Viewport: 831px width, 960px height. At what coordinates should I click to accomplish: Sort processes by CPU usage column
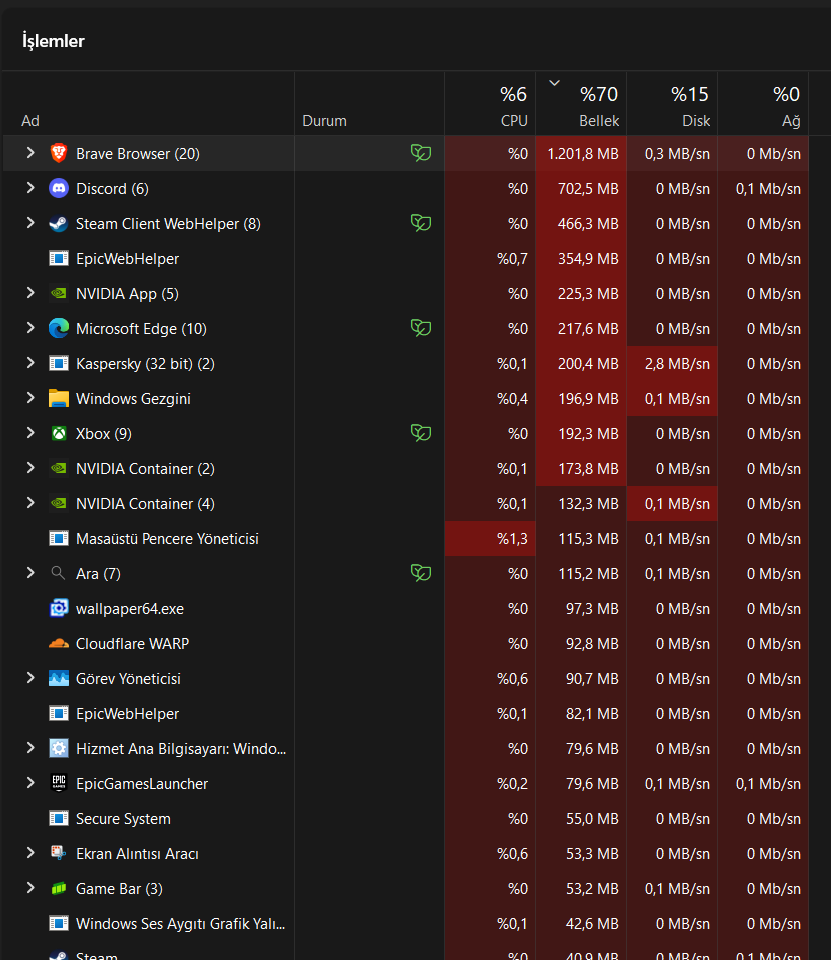[x=490, y=103]
